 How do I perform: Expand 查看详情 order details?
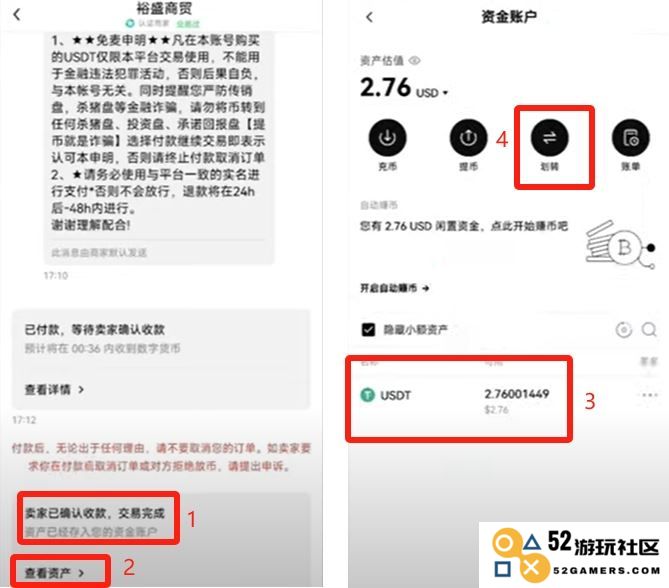pyautogui.click(x=54, y=390)
